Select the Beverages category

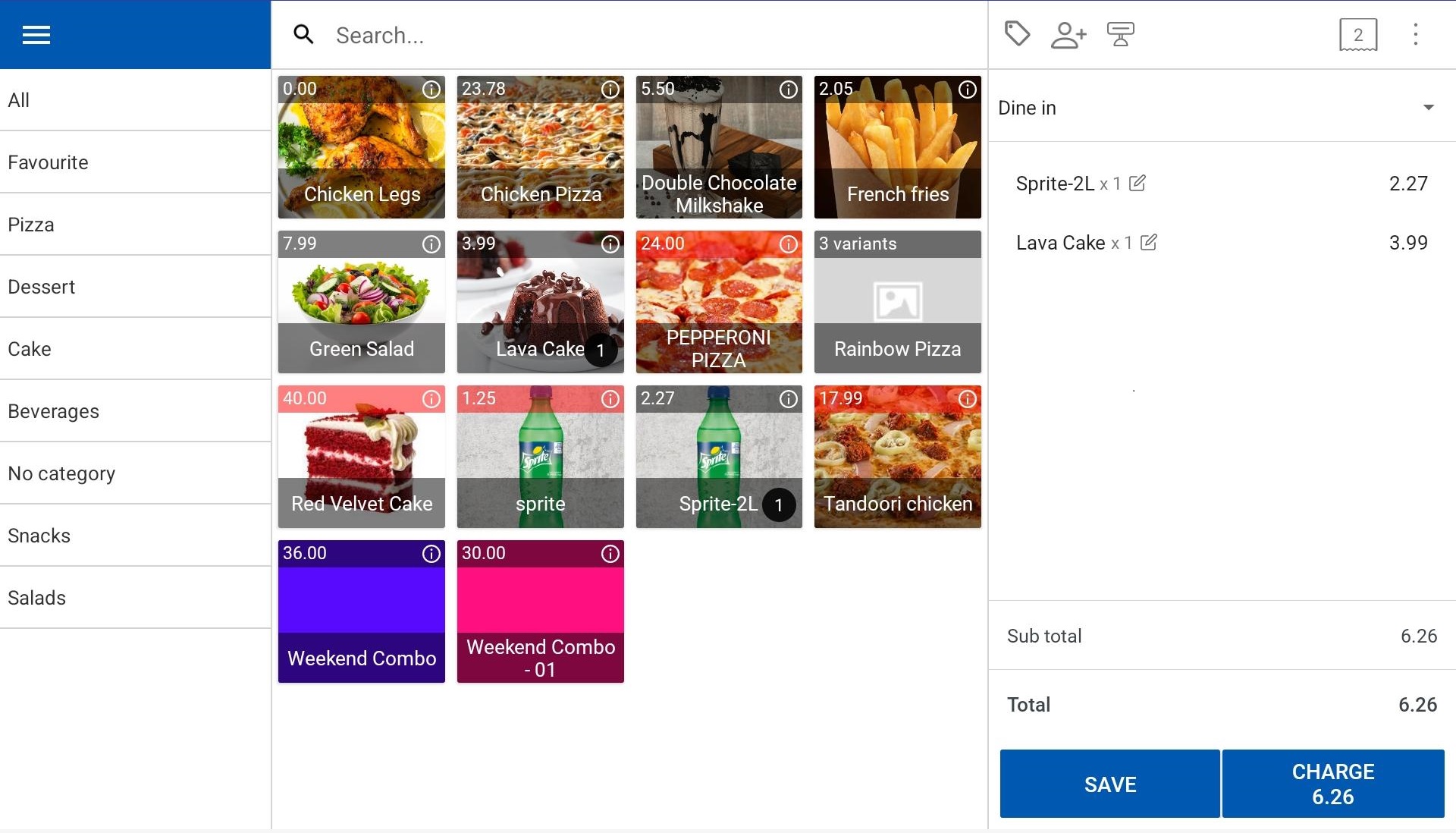53,411
